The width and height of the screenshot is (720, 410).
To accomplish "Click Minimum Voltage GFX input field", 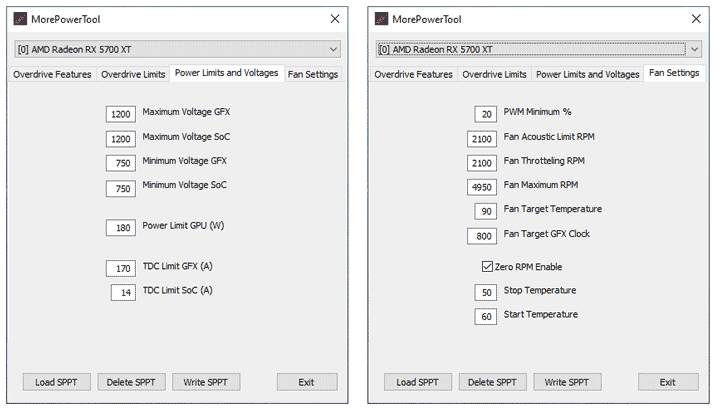I will (121, 163).
